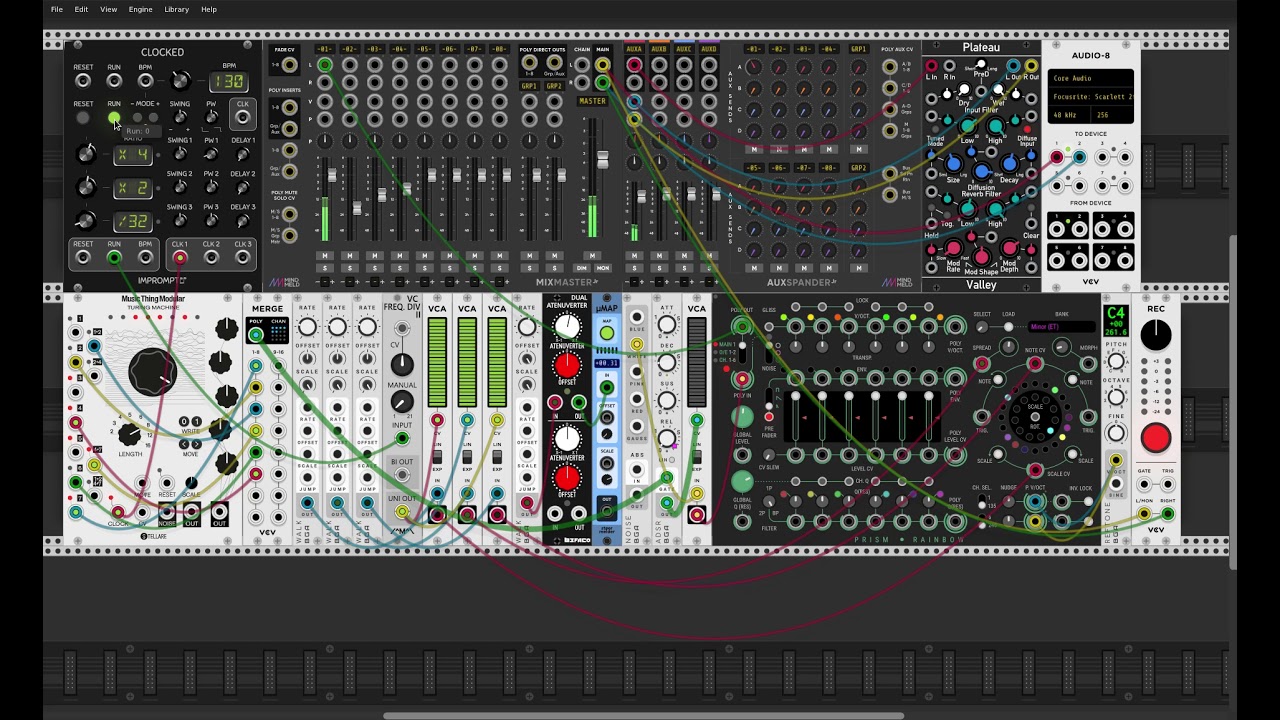Click the red REC record button

click(1156, 437)
